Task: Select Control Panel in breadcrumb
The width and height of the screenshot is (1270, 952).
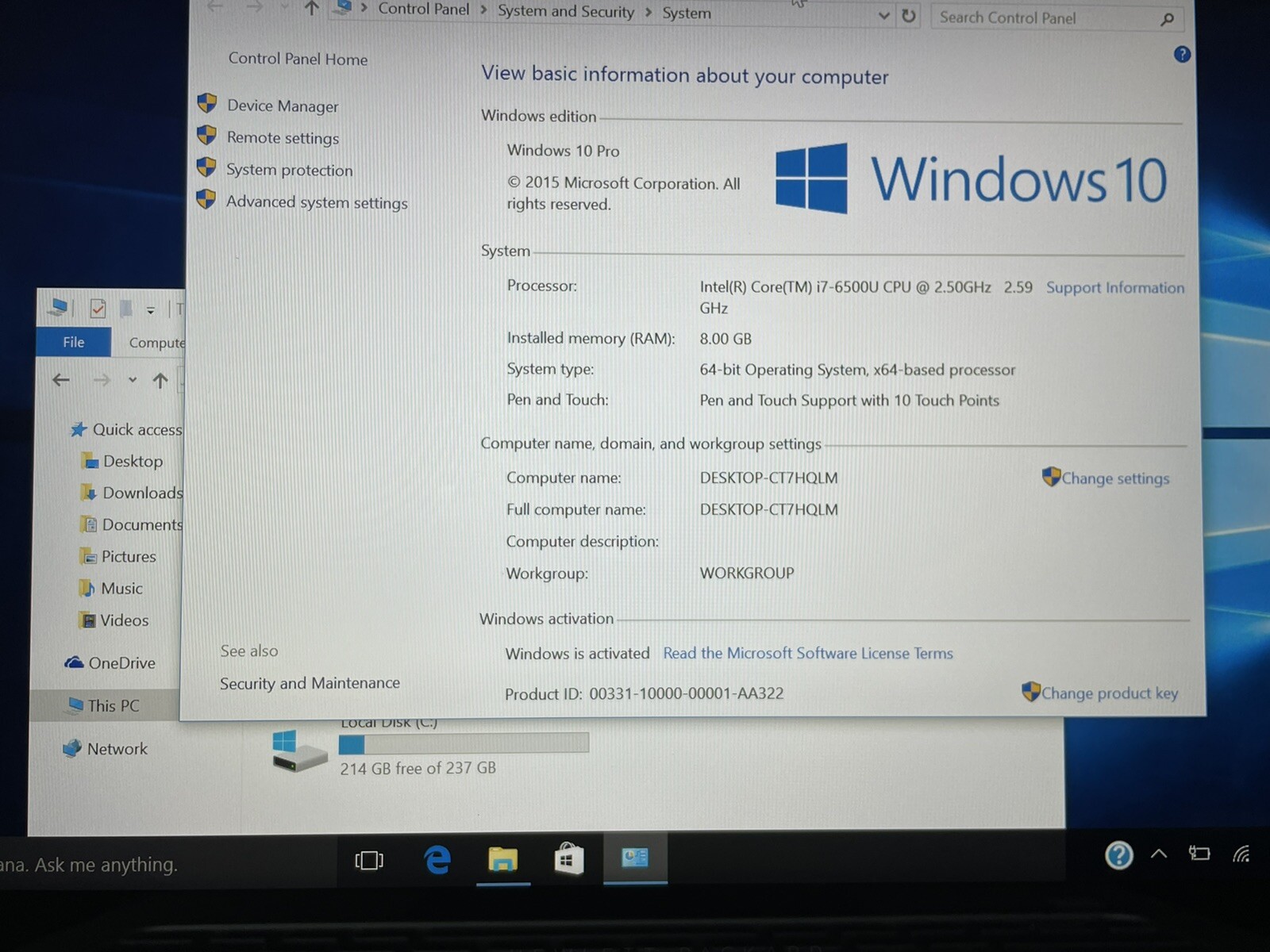Action: point(424,9)
